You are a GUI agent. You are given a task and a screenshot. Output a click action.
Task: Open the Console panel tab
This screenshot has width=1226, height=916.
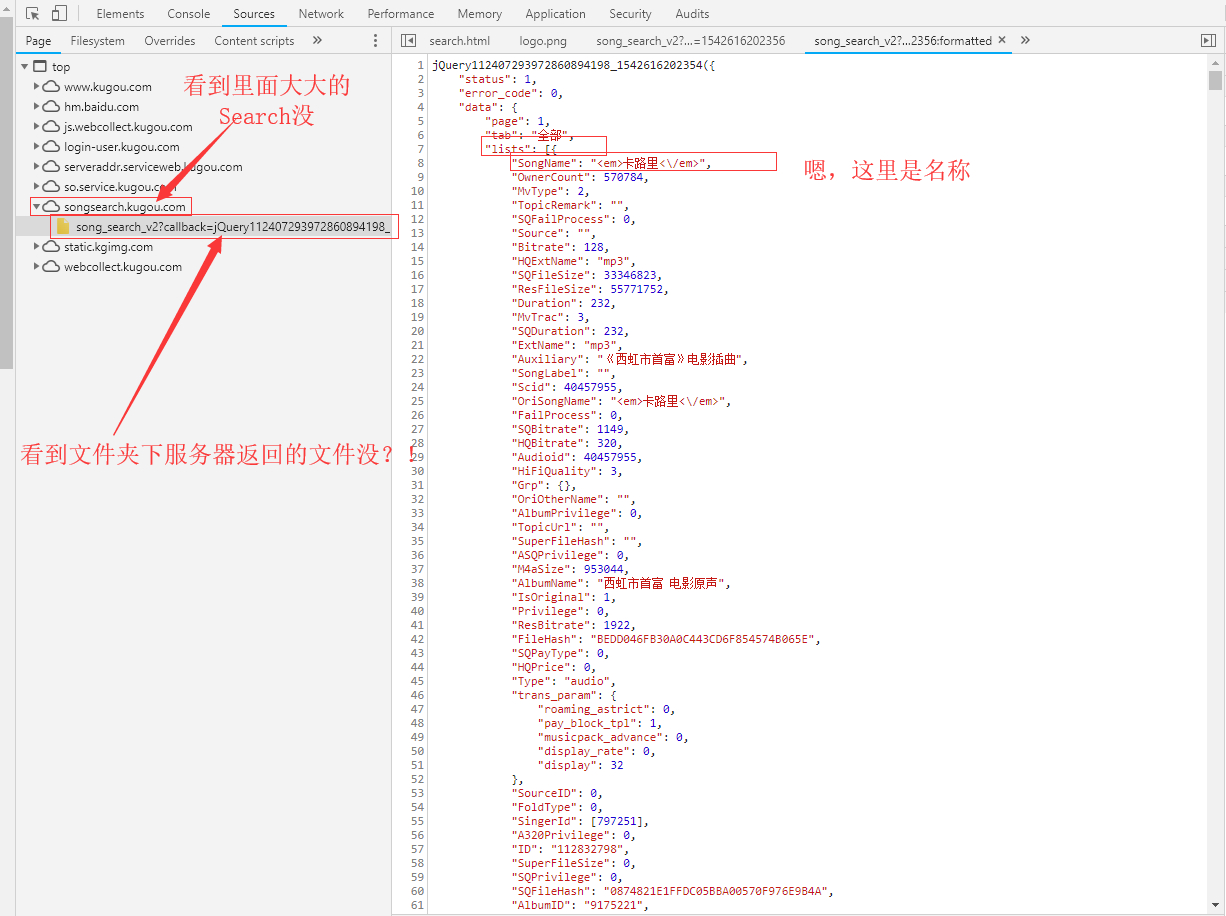[x=189, y=14]
